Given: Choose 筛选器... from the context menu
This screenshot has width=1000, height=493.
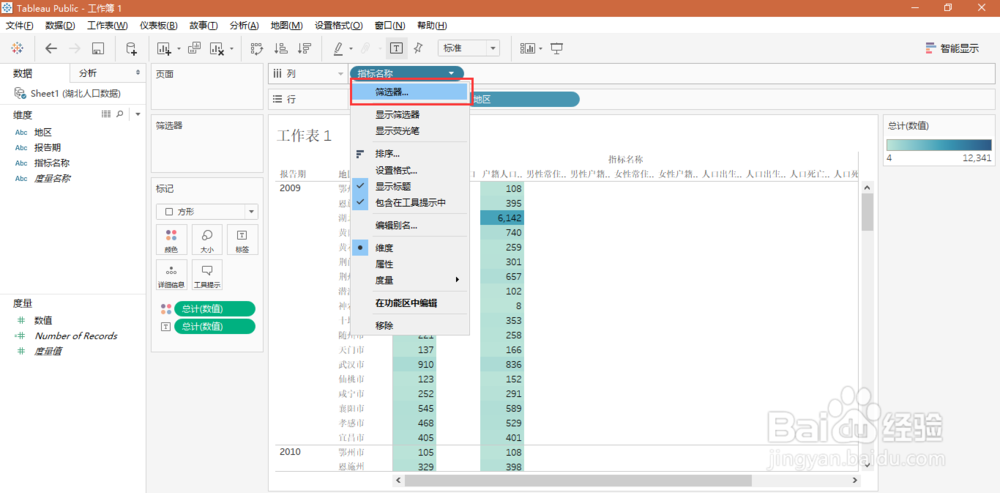Looking at the screenshot, I should (x=410, y=92).
